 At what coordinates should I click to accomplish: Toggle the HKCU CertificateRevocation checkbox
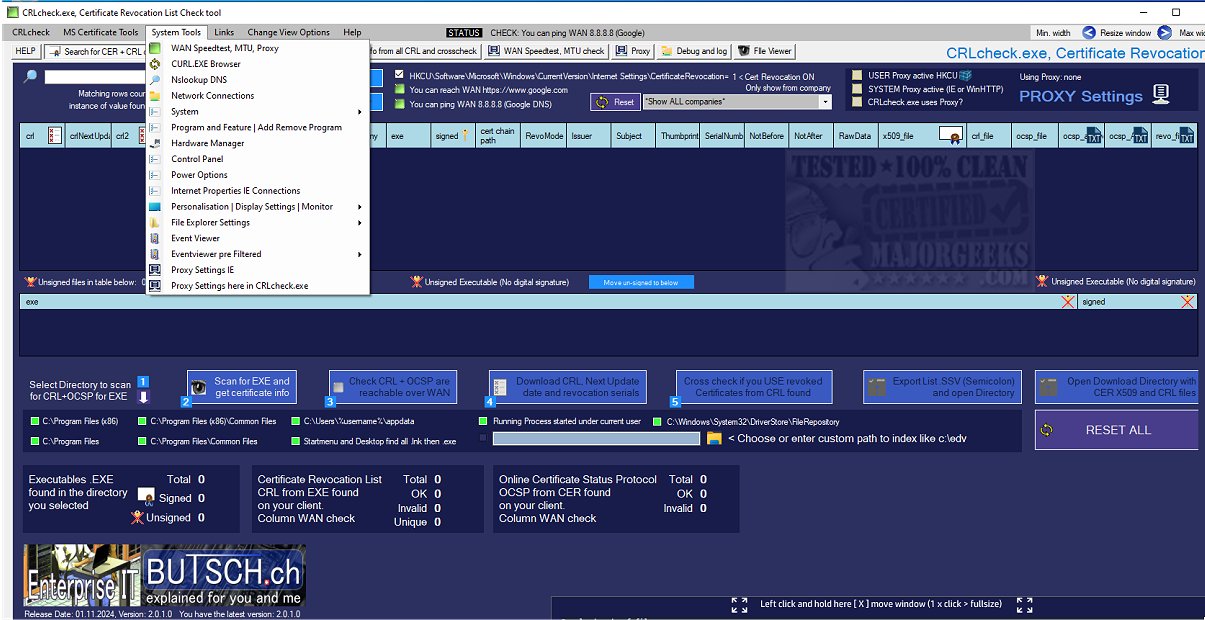coord(400,75)
